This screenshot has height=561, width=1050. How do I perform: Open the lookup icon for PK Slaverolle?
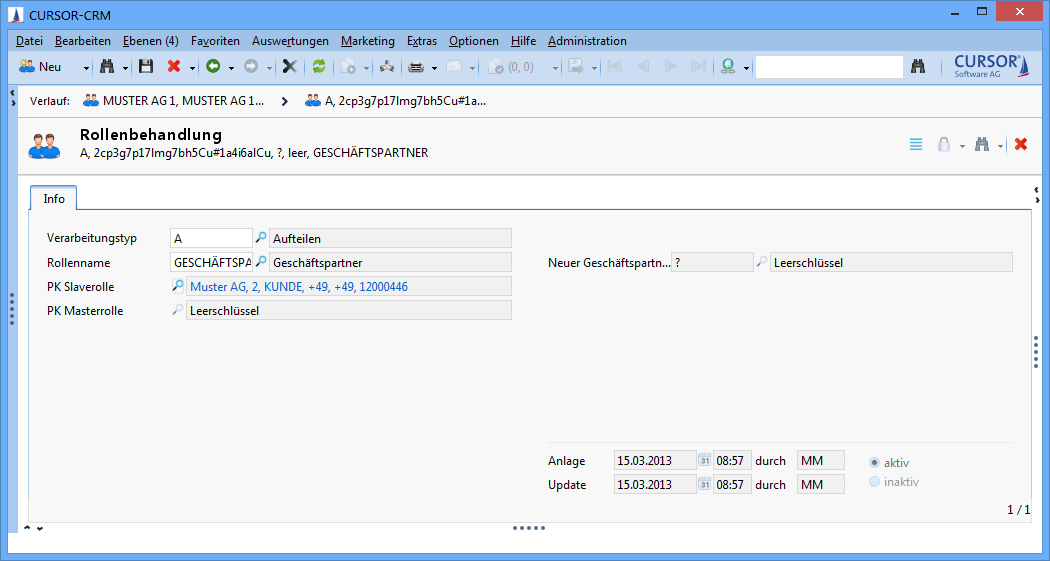tap(178, 287)
